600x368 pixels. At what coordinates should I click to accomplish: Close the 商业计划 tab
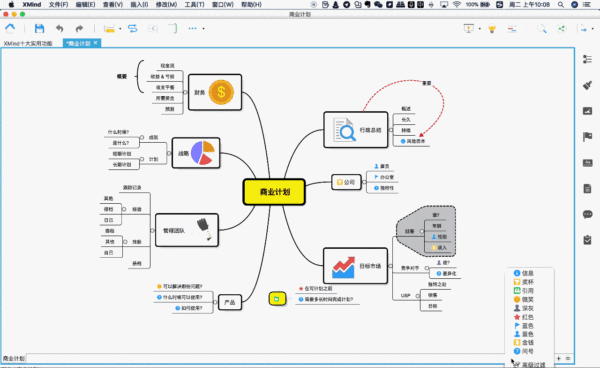pos(96,42)
